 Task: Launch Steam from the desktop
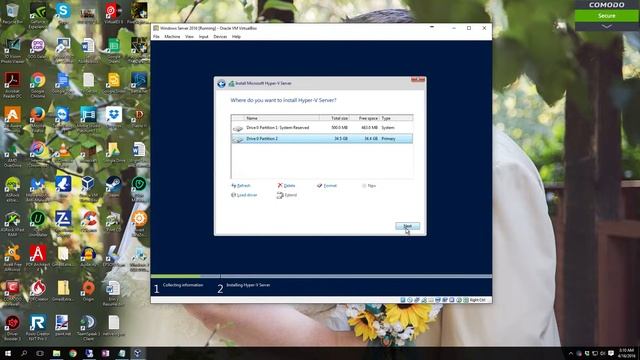point(113,187)
